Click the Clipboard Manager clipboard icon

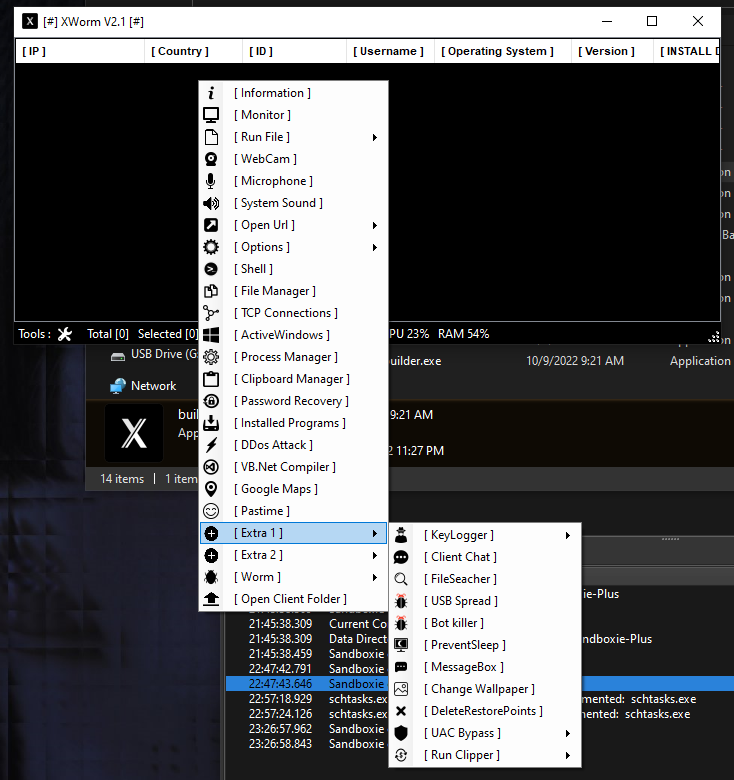[x=211, y=379]
